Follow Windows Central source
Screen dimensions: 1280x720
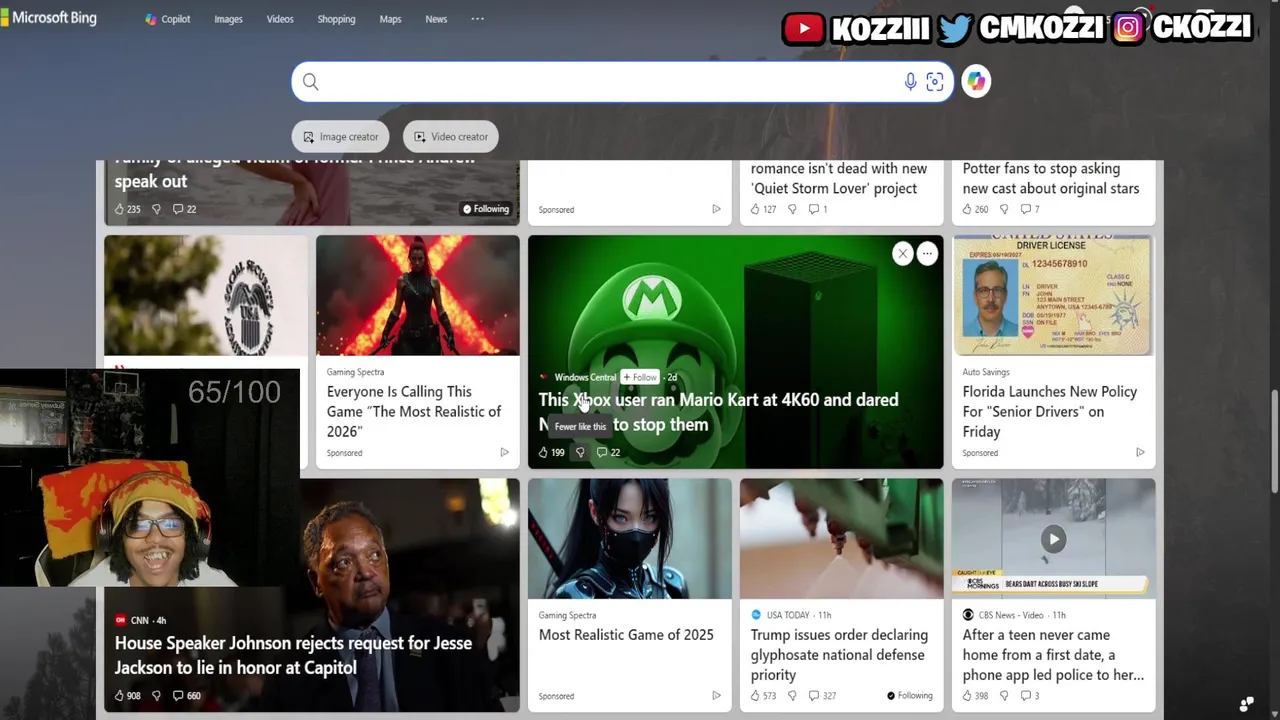point(640,377)
